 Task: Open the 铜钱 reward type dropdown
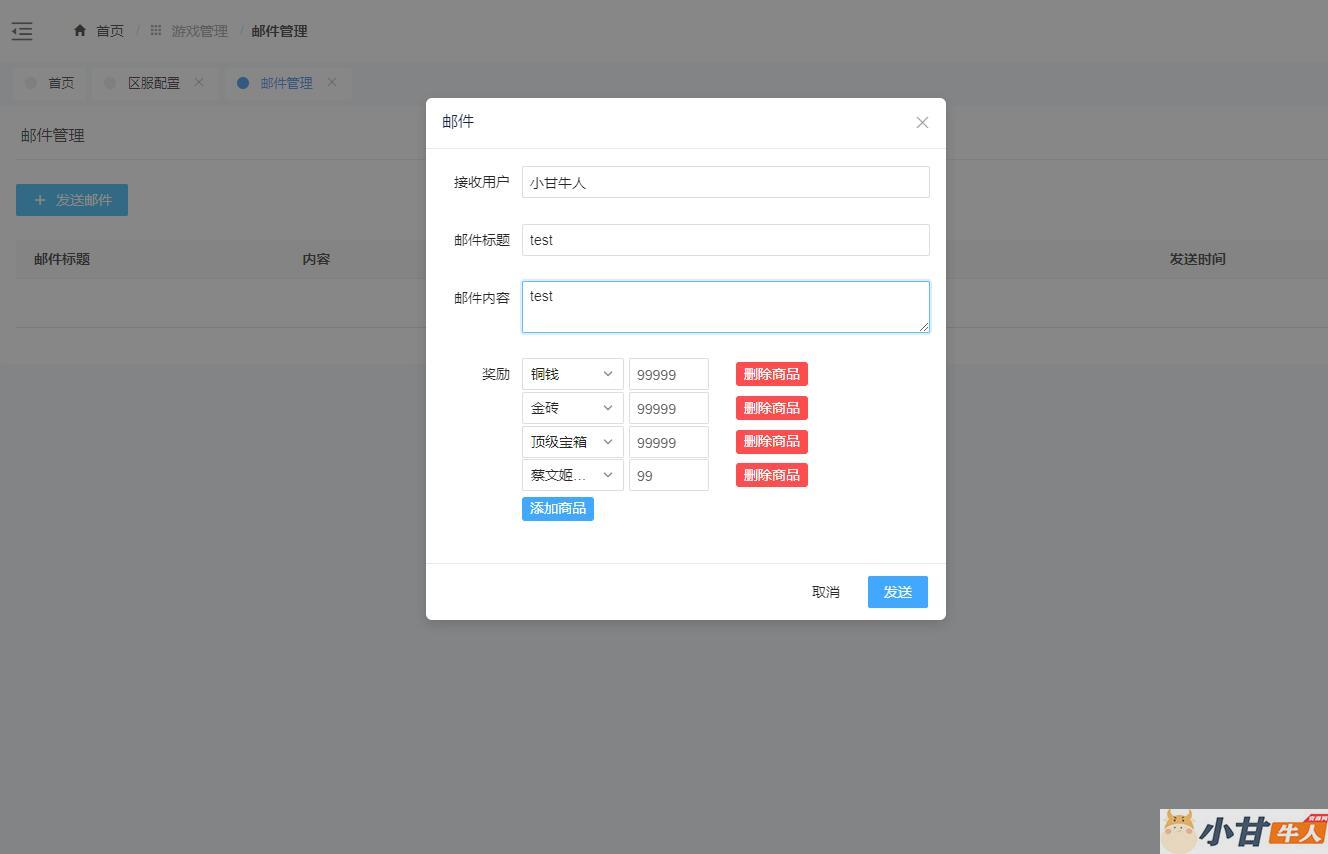[572, 374]
